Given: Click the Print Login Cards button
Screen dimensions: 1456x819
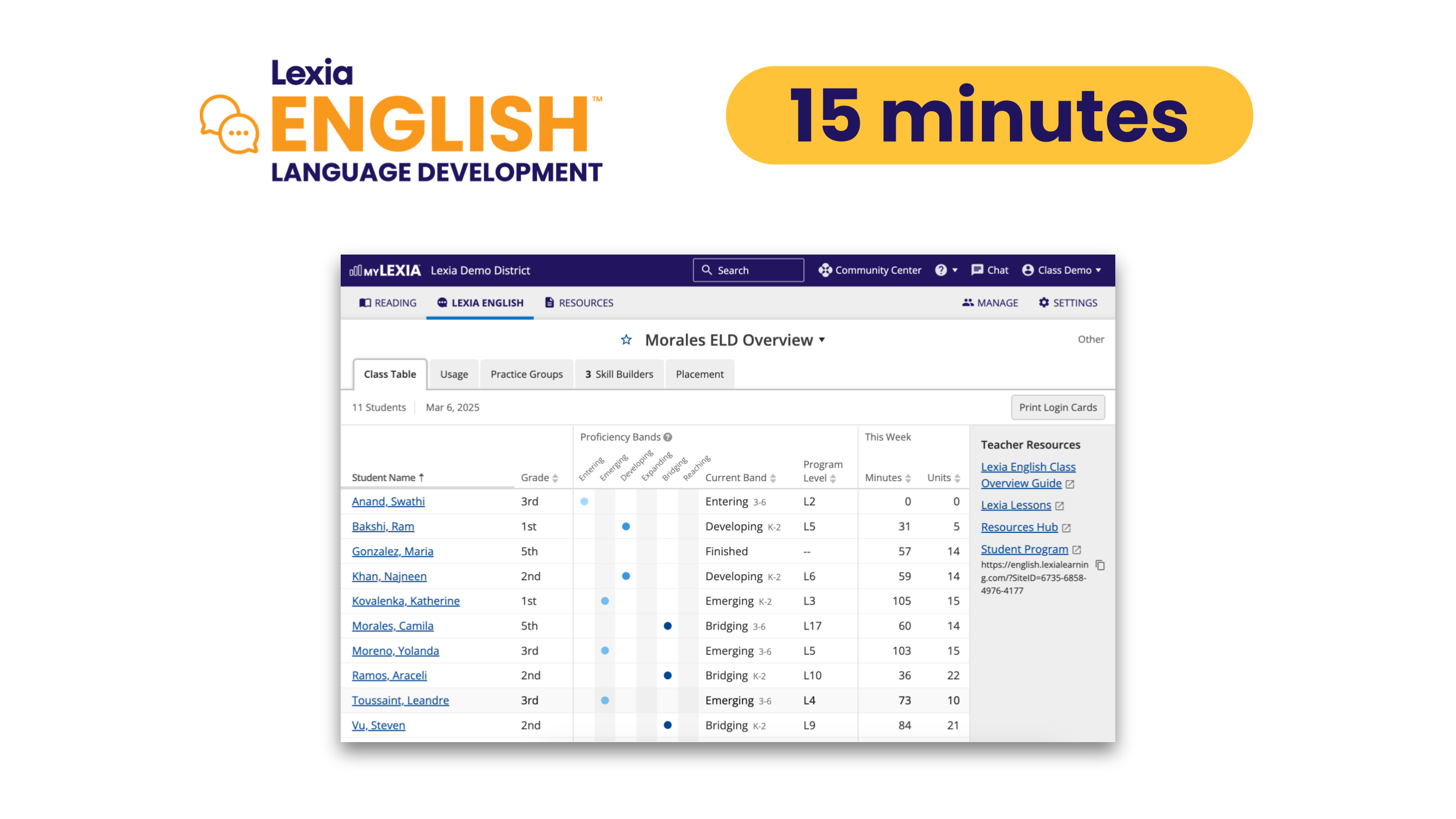Looking at the screenshot, I should click(1058, 407).
